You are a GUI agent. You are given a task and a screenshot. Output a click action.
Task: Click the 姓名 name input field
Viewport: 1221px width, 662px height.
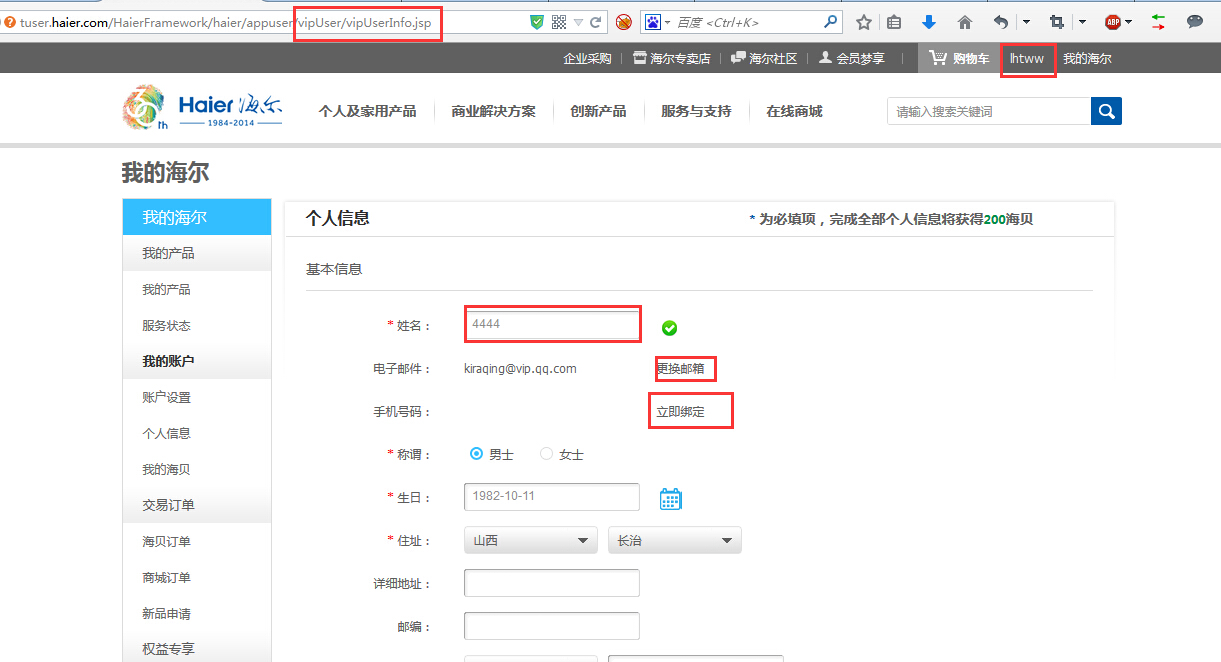(552, 325)
